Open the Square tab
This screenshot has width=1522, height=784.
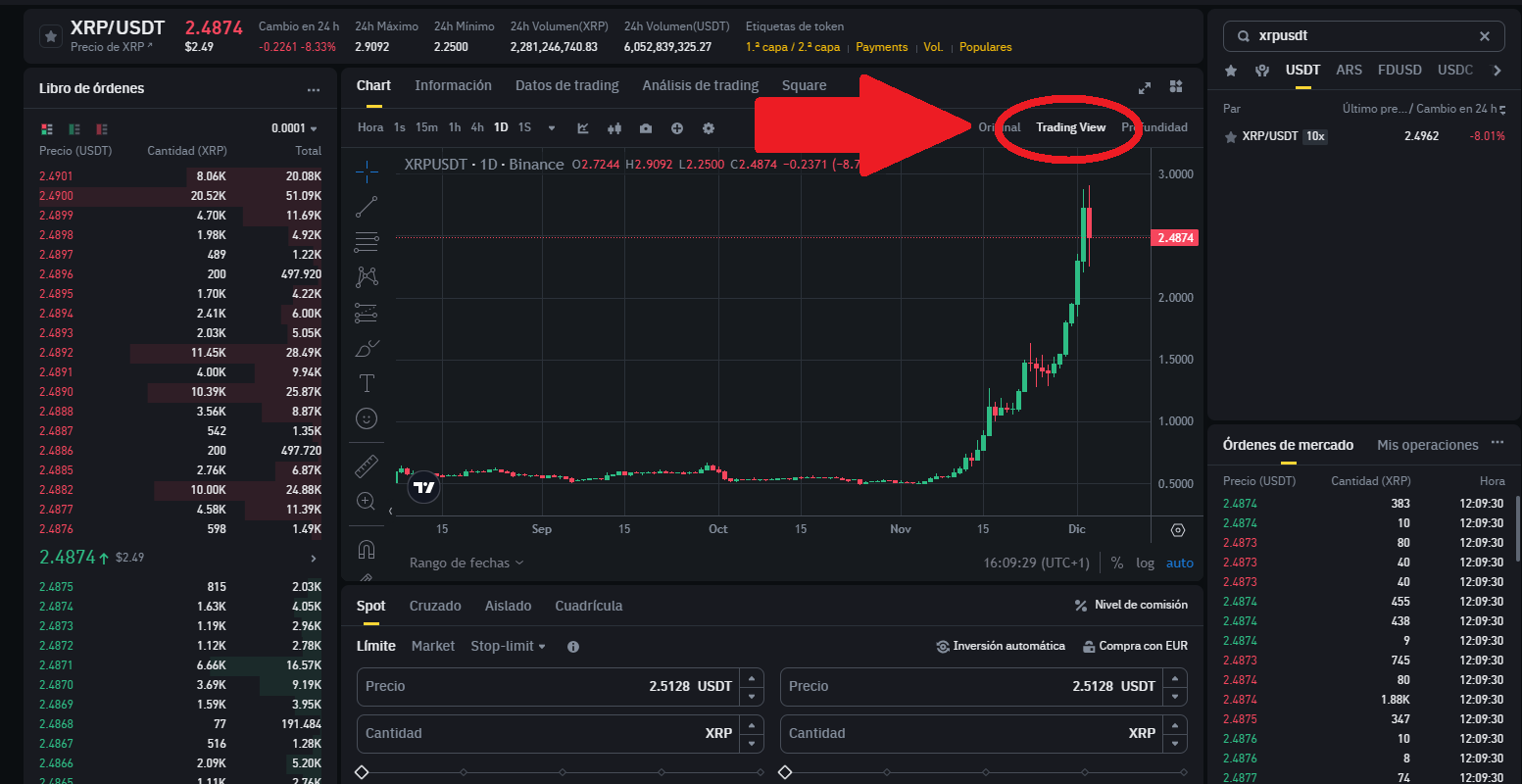(x=805, y=85)
